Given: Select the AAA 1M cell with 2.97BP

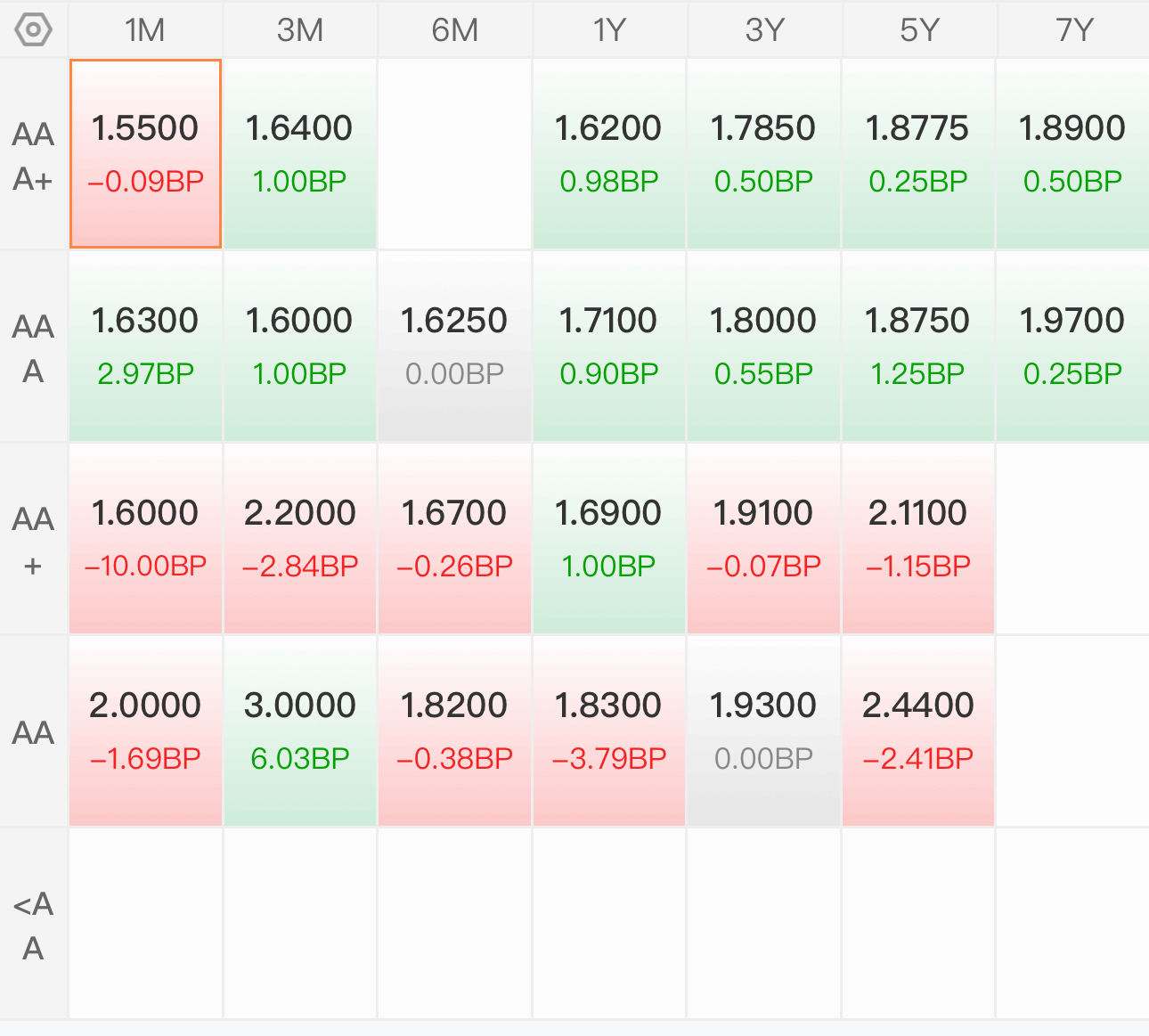Looking at the screenshot, I should tap(145, 347).
